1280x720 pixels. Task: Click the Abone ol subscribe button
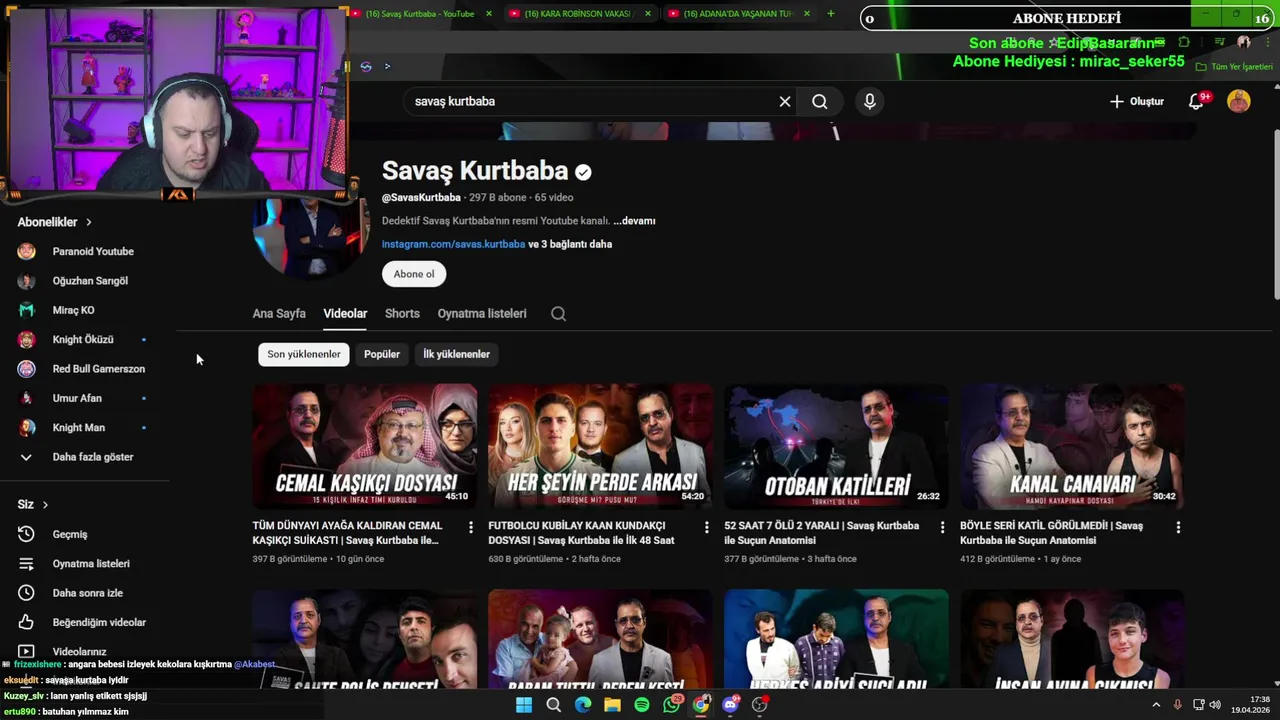(x=414, y=274)
